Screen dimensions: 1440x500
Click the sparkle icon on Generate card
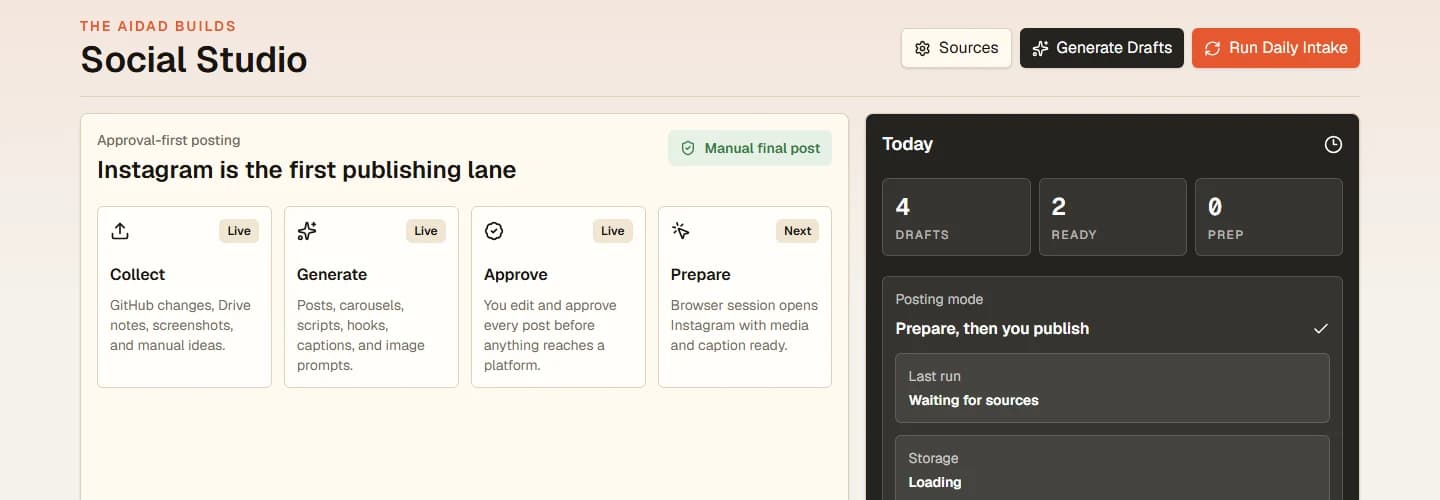pos(307,231)
